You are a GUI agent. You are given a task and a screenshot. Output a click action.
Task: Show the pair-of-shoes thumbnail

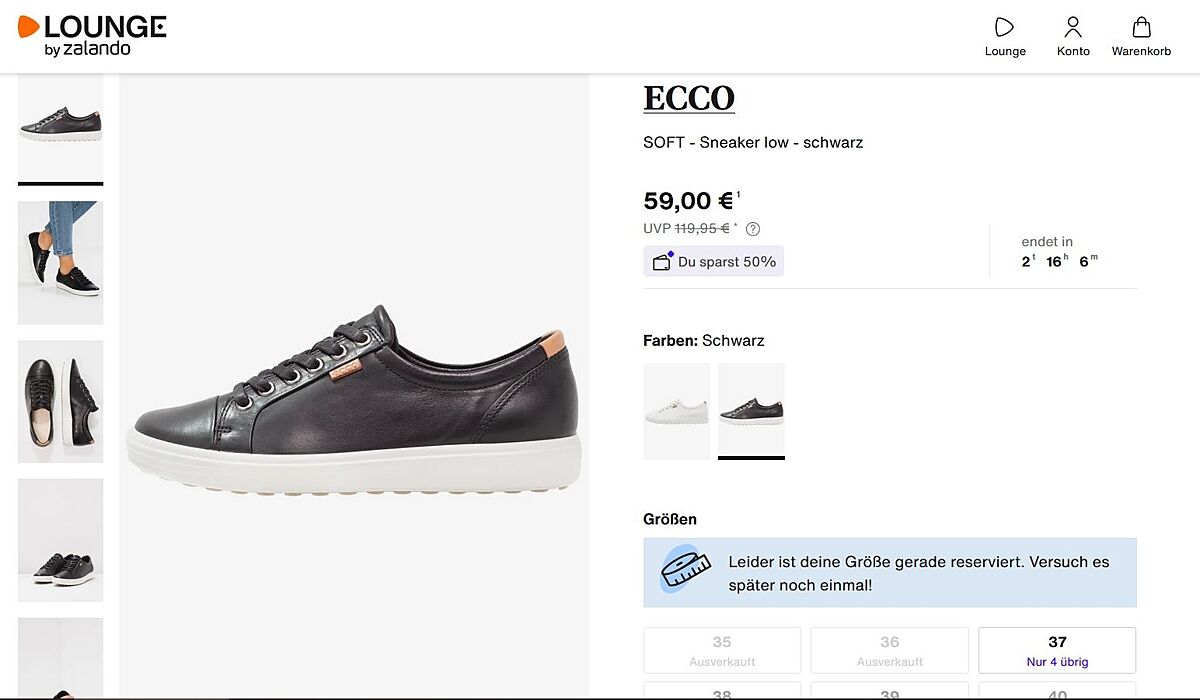(60, 540)
